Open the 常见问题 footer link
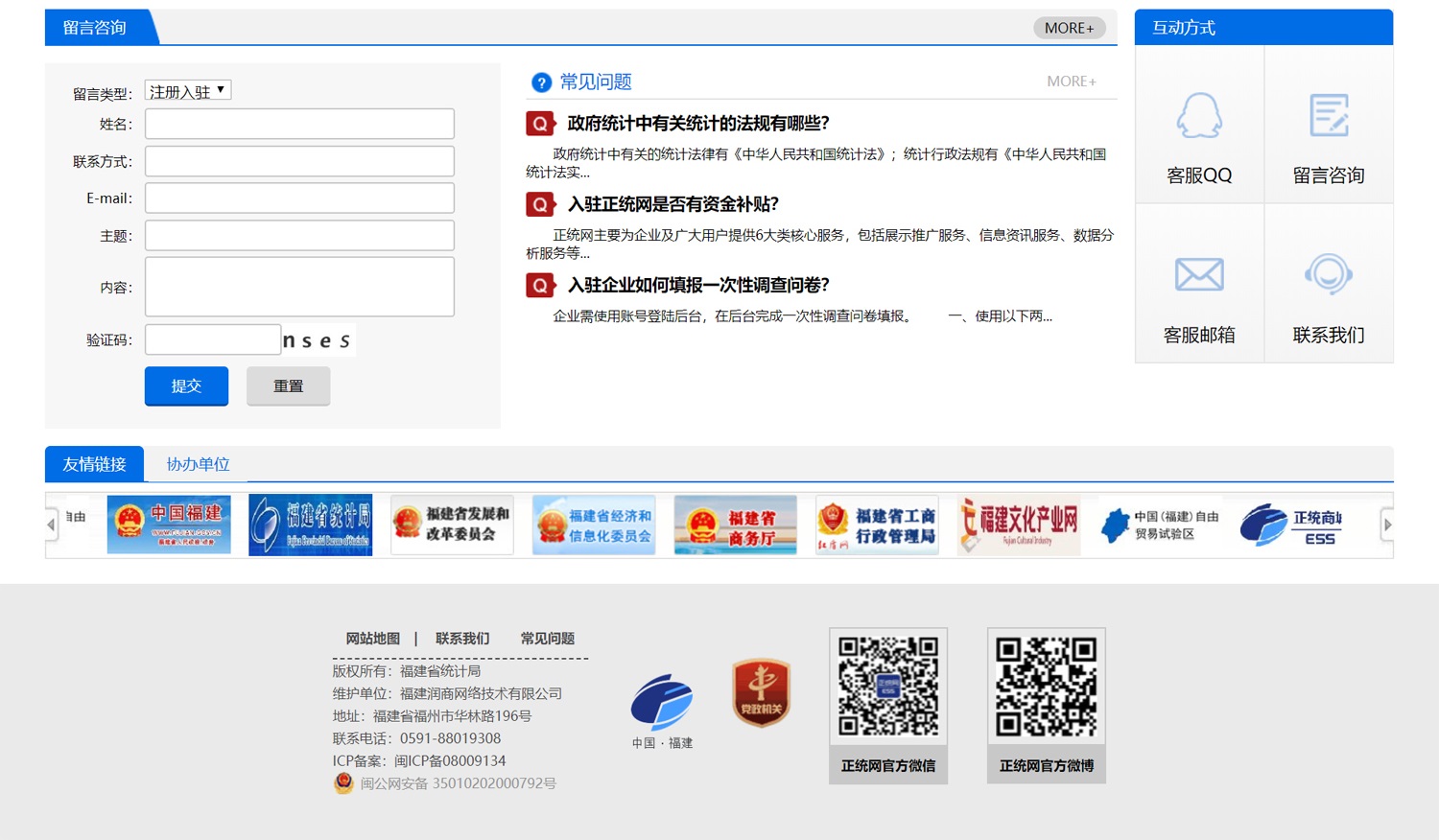 click(547, 639)
